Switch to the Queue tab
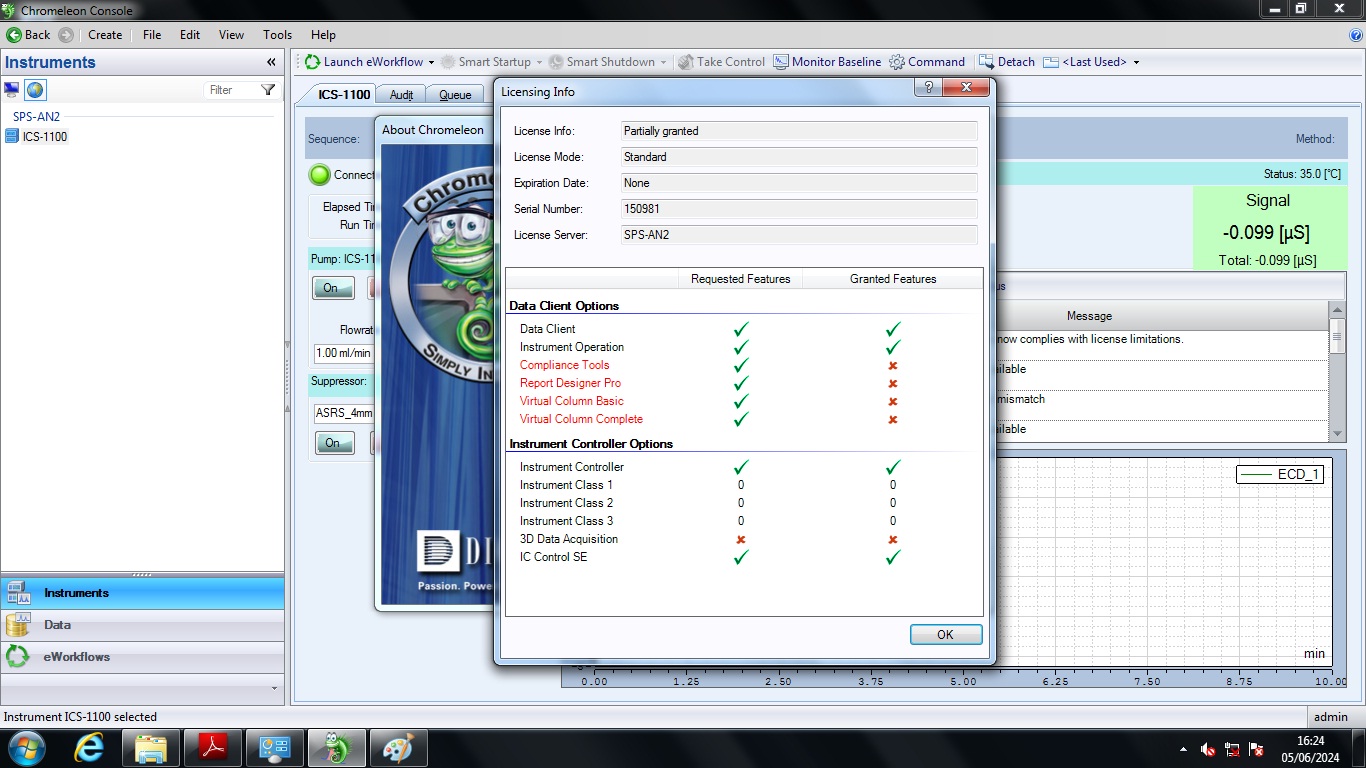The width and height of the screenshot is (1366, 768). 455,95
